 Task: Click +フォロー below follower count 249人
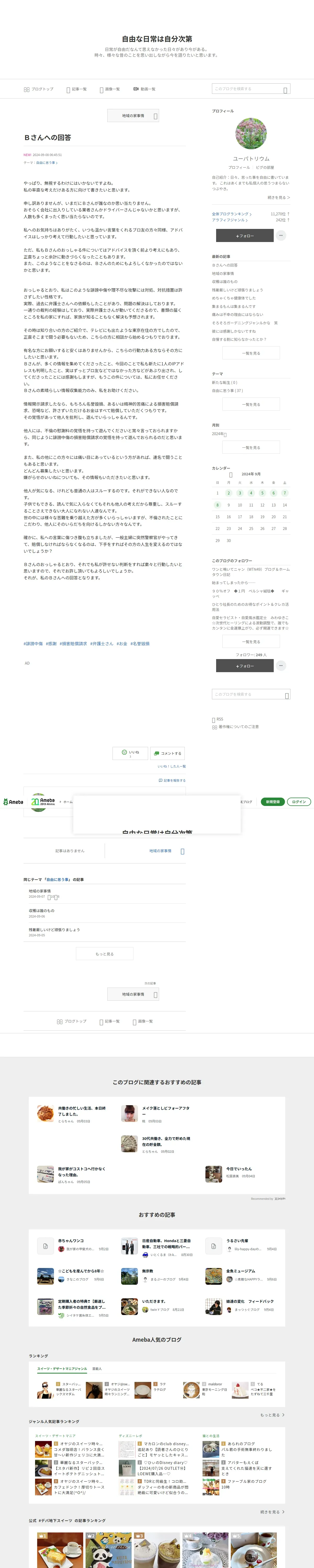[x=244, y=666]
